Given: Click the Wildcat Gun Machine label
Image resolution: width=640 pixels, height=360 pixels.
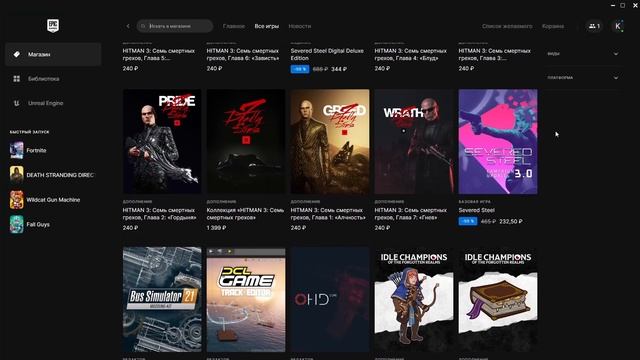Looking at the screenshot, I should coord(53,200).
